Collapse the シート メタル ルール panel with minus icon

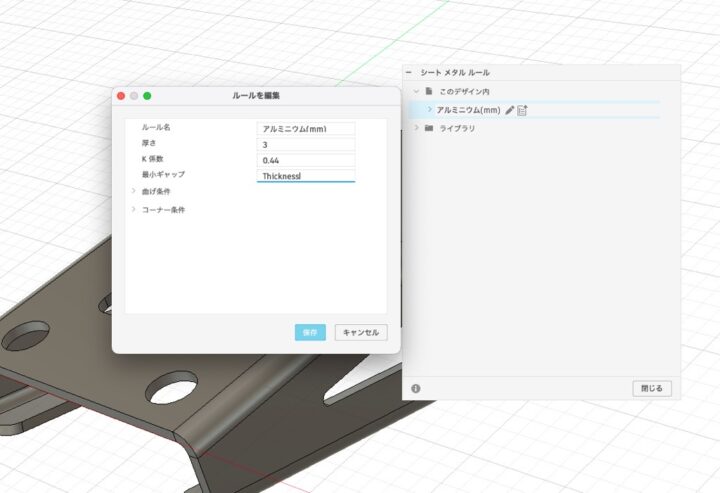click(x=409, y=73)
